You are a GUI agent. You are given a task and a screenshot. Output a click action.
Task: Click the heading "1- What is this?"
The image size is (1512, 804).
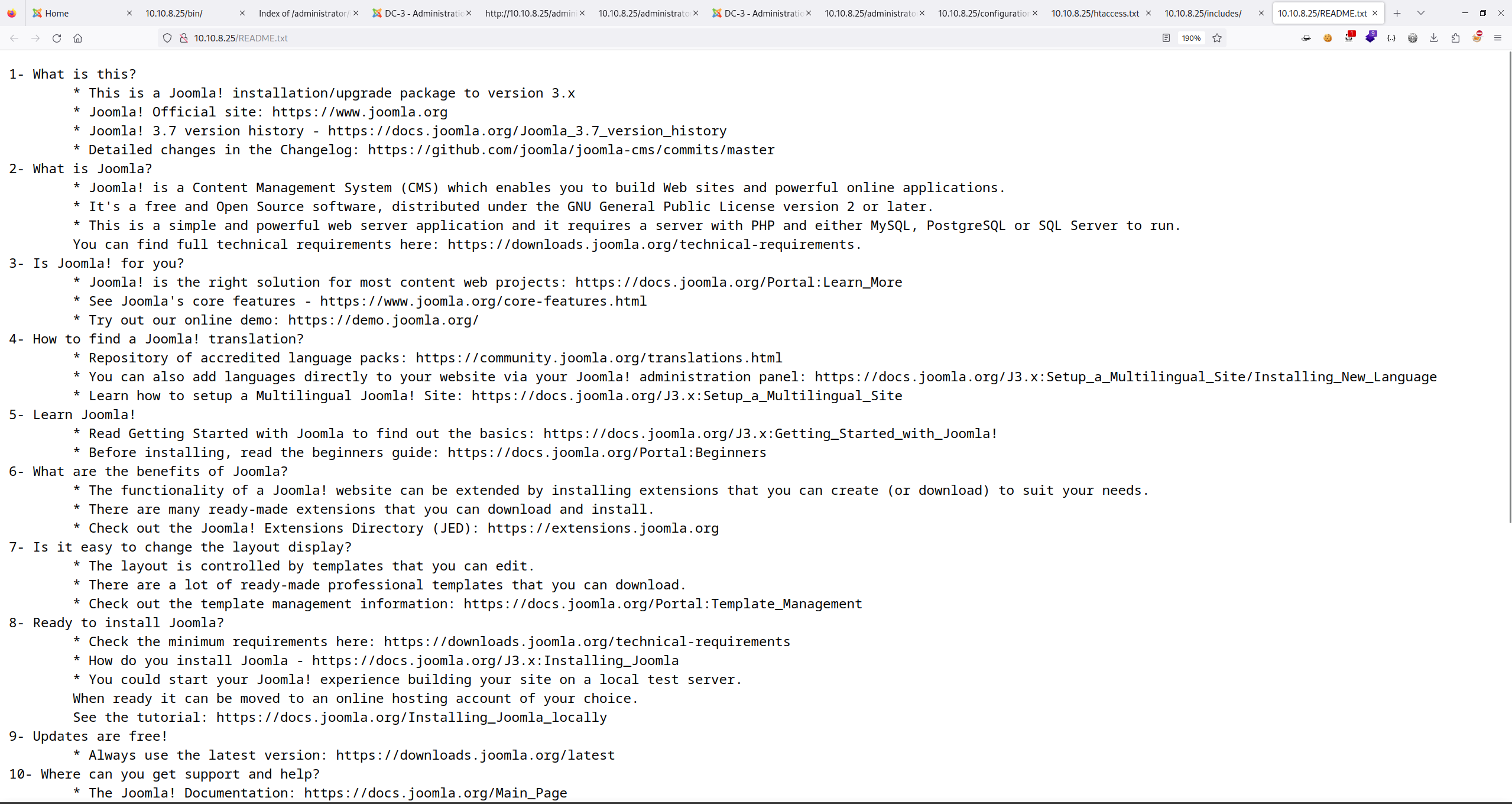click(x=73, y=74)
